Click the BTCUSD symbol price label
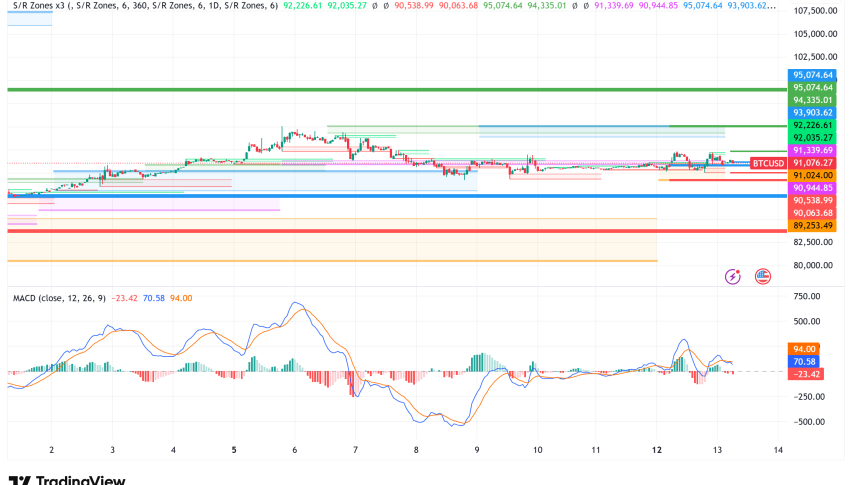Viewport: 852px width, 485px height. click(767, 162)
